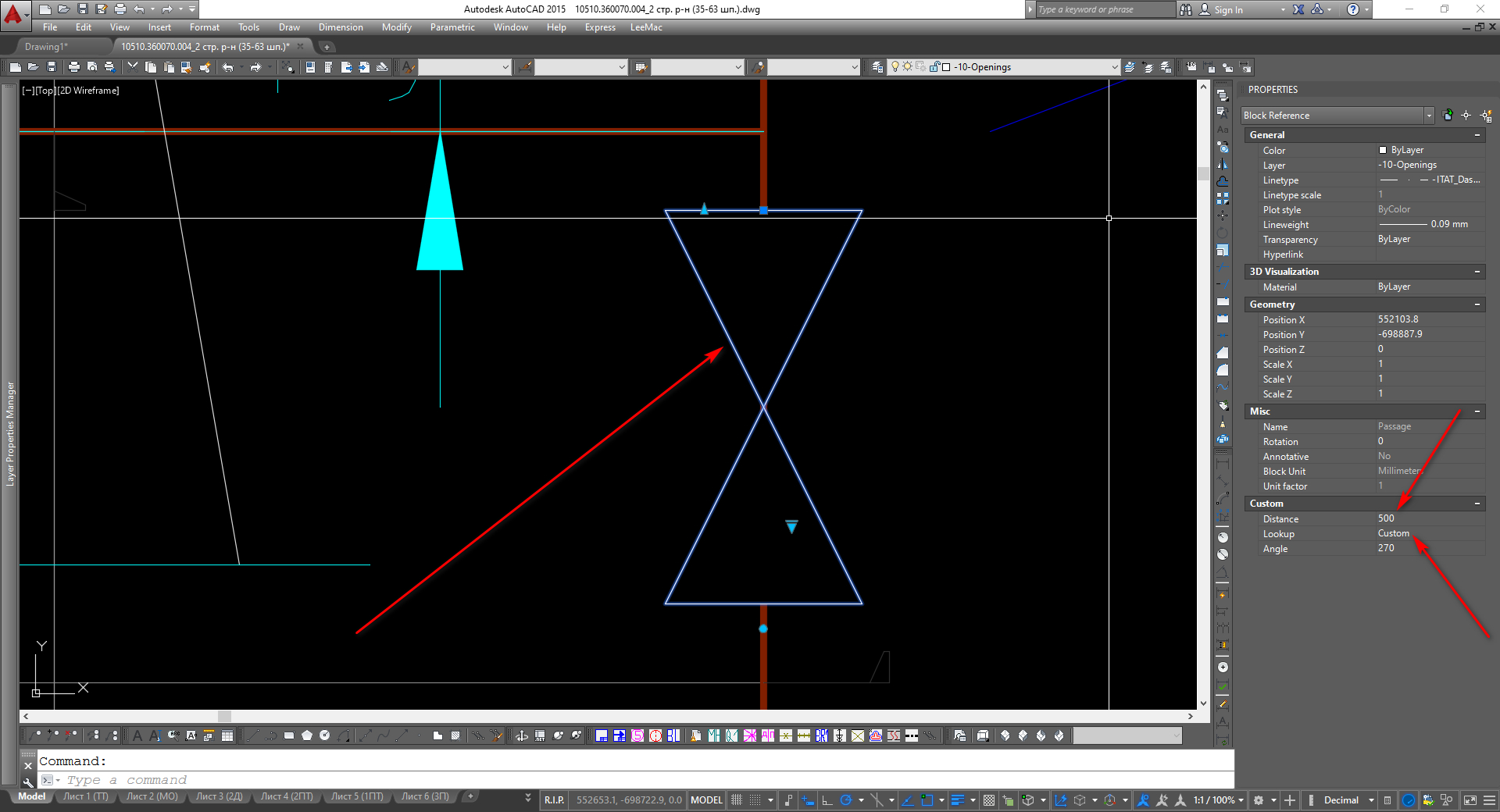
Task: Open the Express menu
Action: coord(600,27)
